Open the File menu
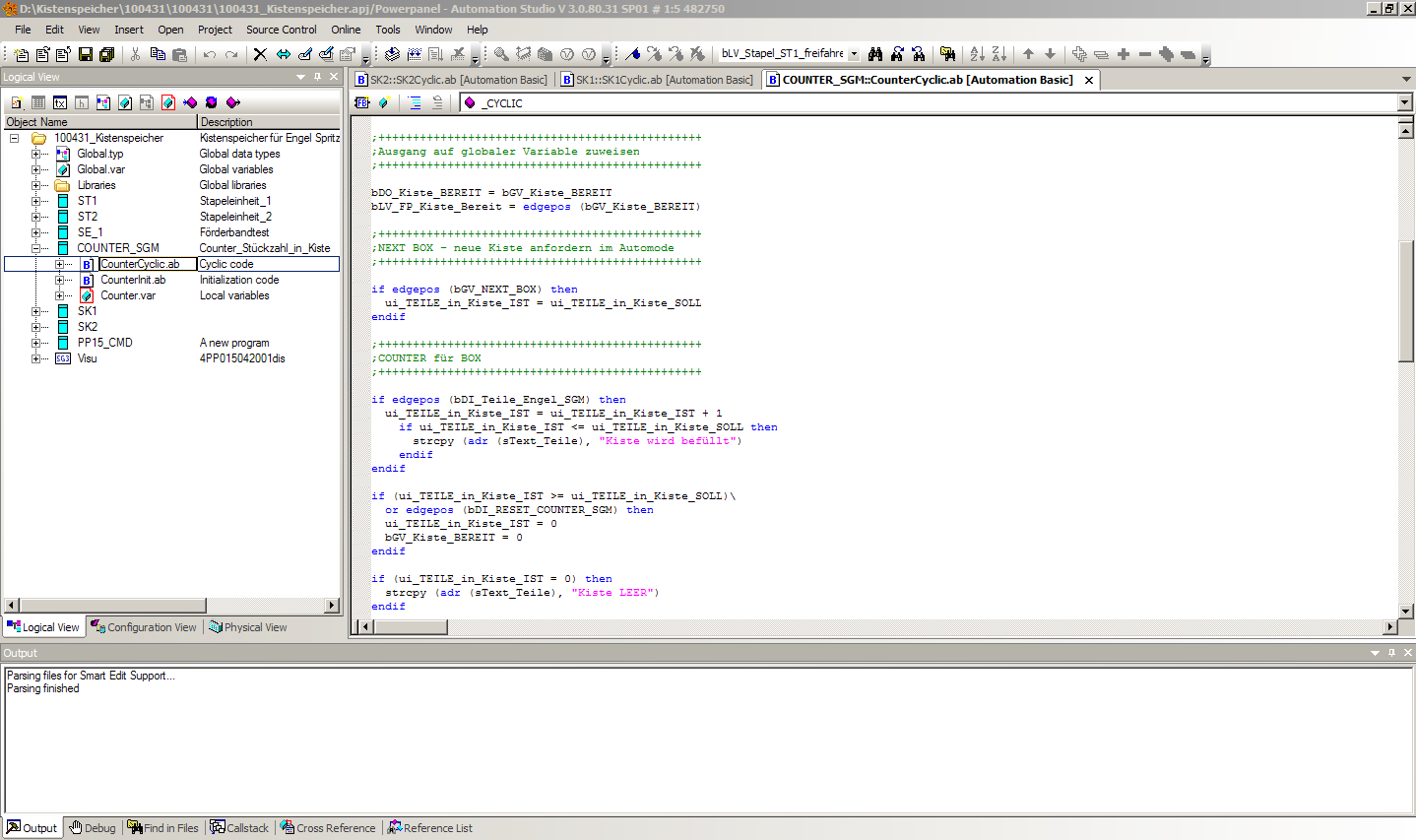The image size is (1416, 840). pos(23,30)
